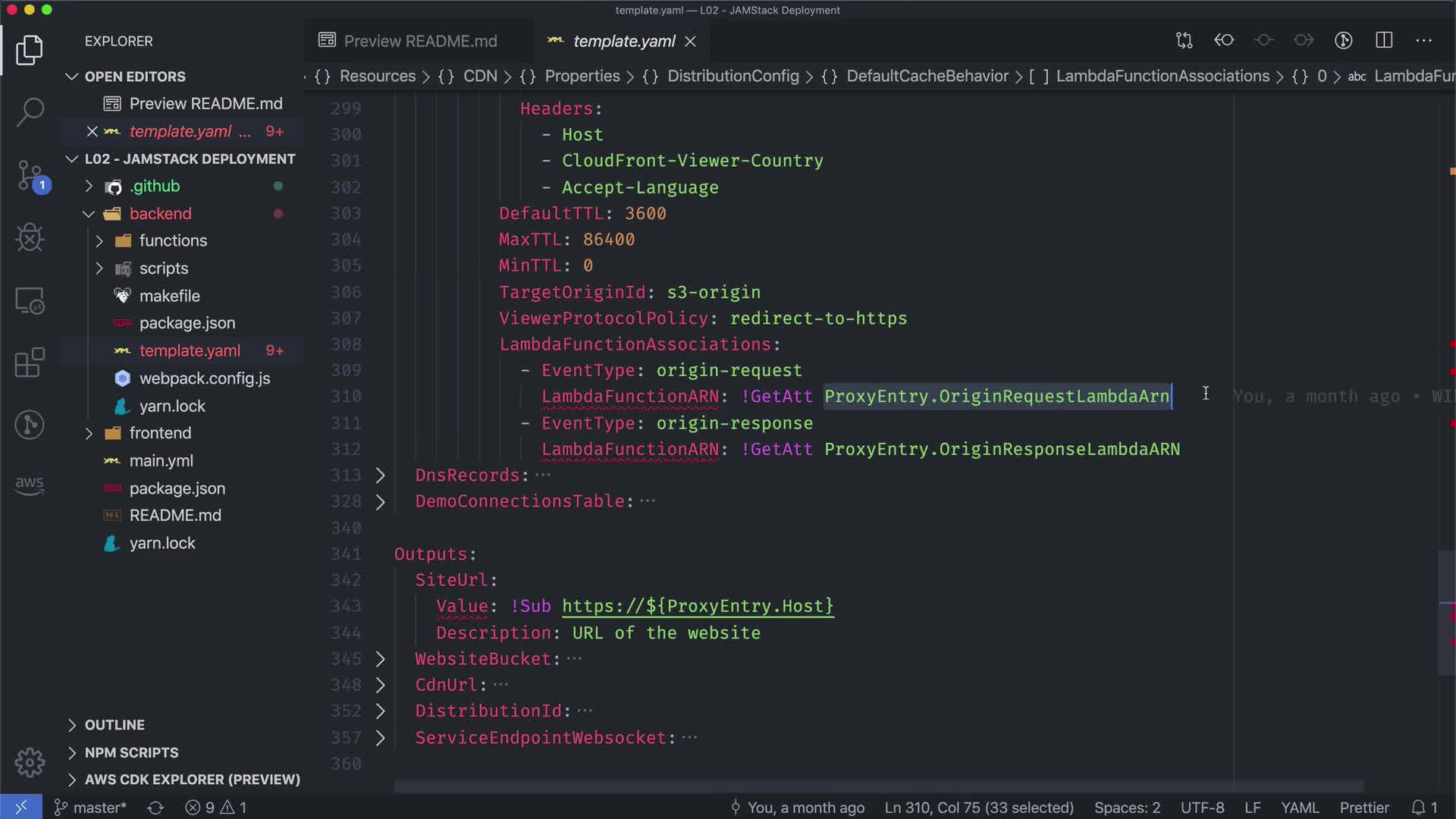Screen dimensions: 1456x819
Task: Open the Search view in activity bar
Action: (30, 112)
